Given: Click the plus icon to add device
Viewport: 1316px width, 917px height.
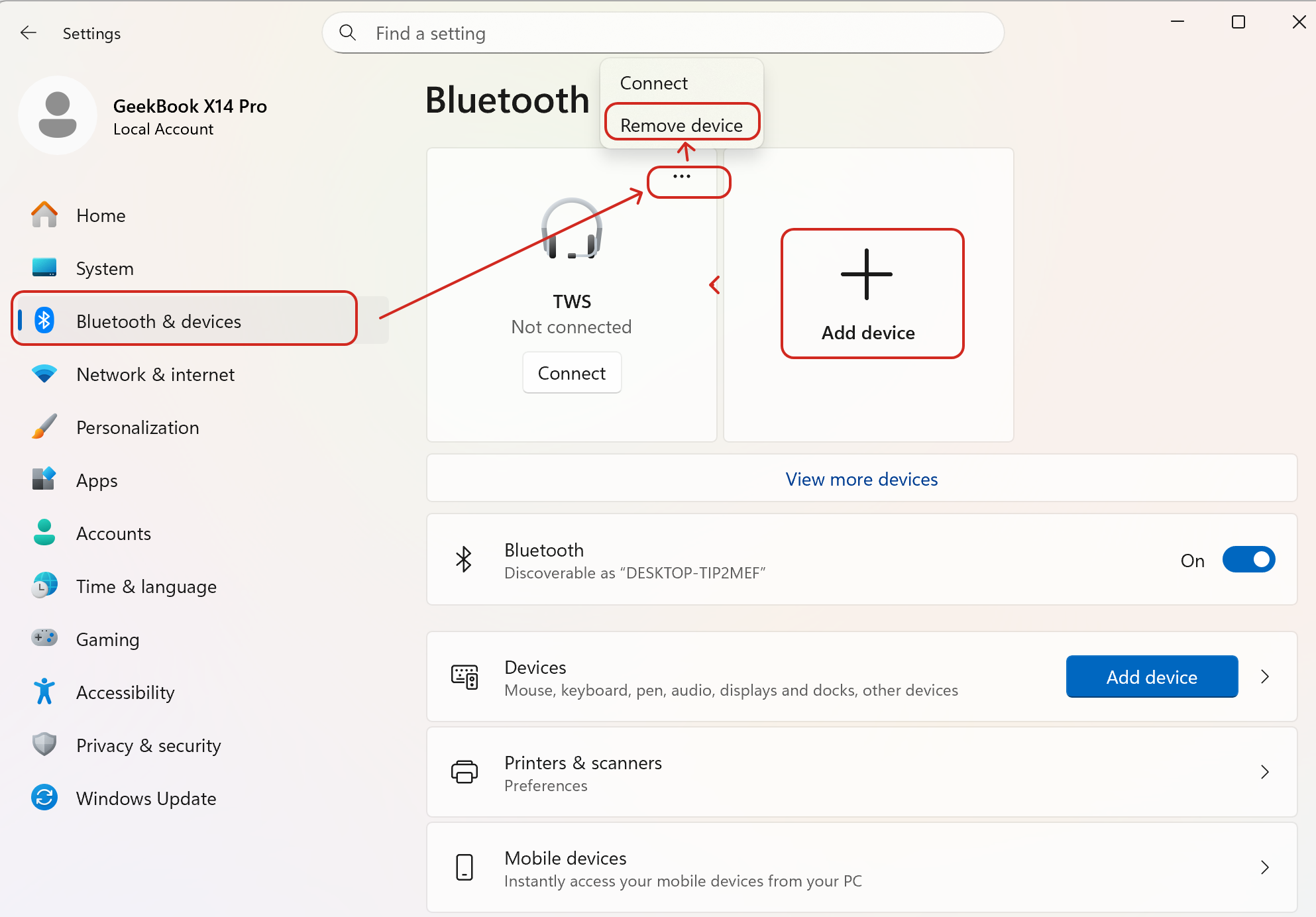Looking at the screenshot, I should click(867, 274).
